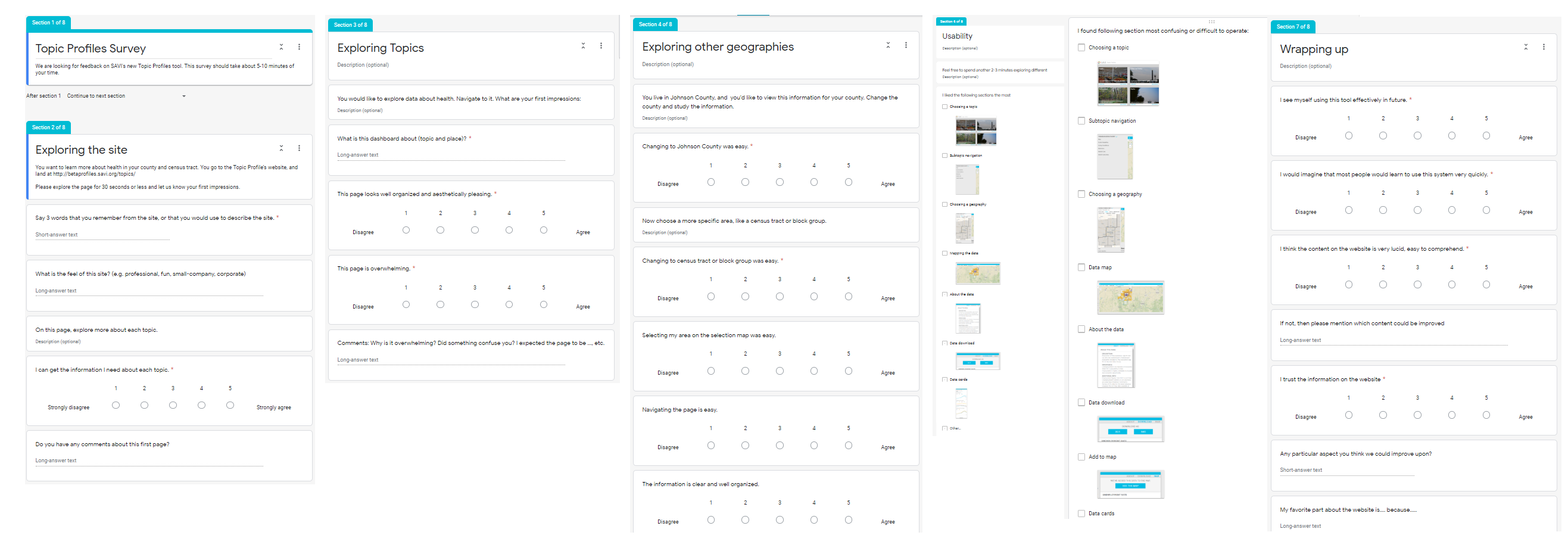Image resolution: width=1568 pixels, height=560 pixels.
Task: Rate 1 for selecting area on selection map
Action: 711,371
